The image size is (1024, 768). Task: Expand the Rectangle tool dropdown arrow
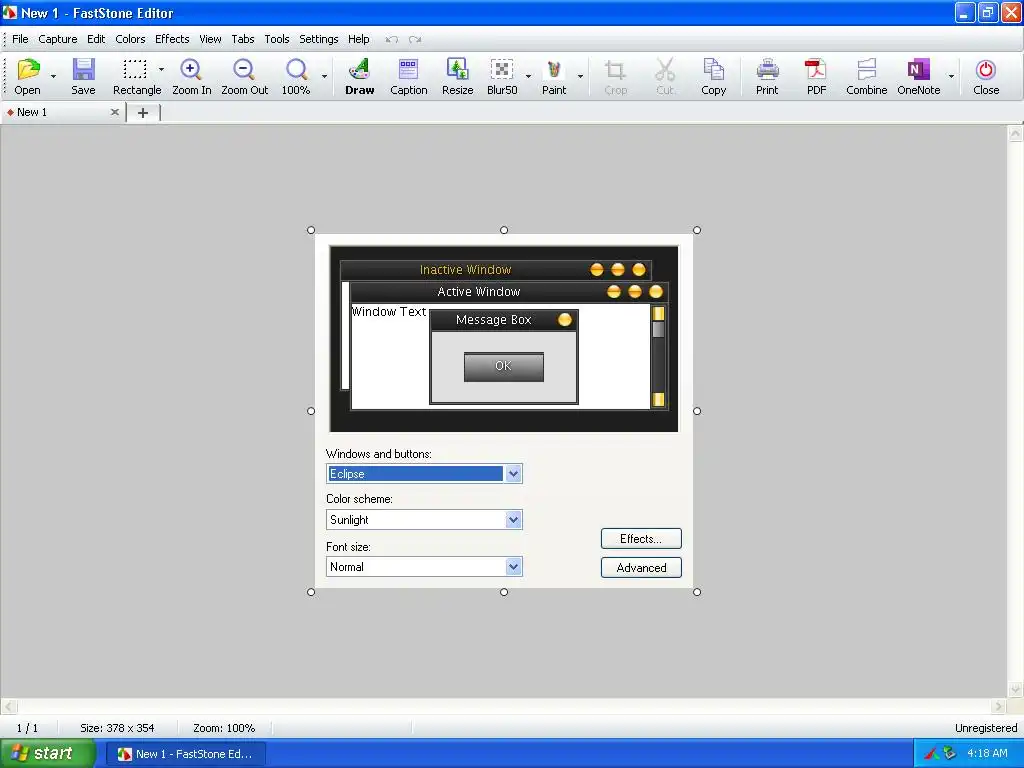(x=161, y=69)
